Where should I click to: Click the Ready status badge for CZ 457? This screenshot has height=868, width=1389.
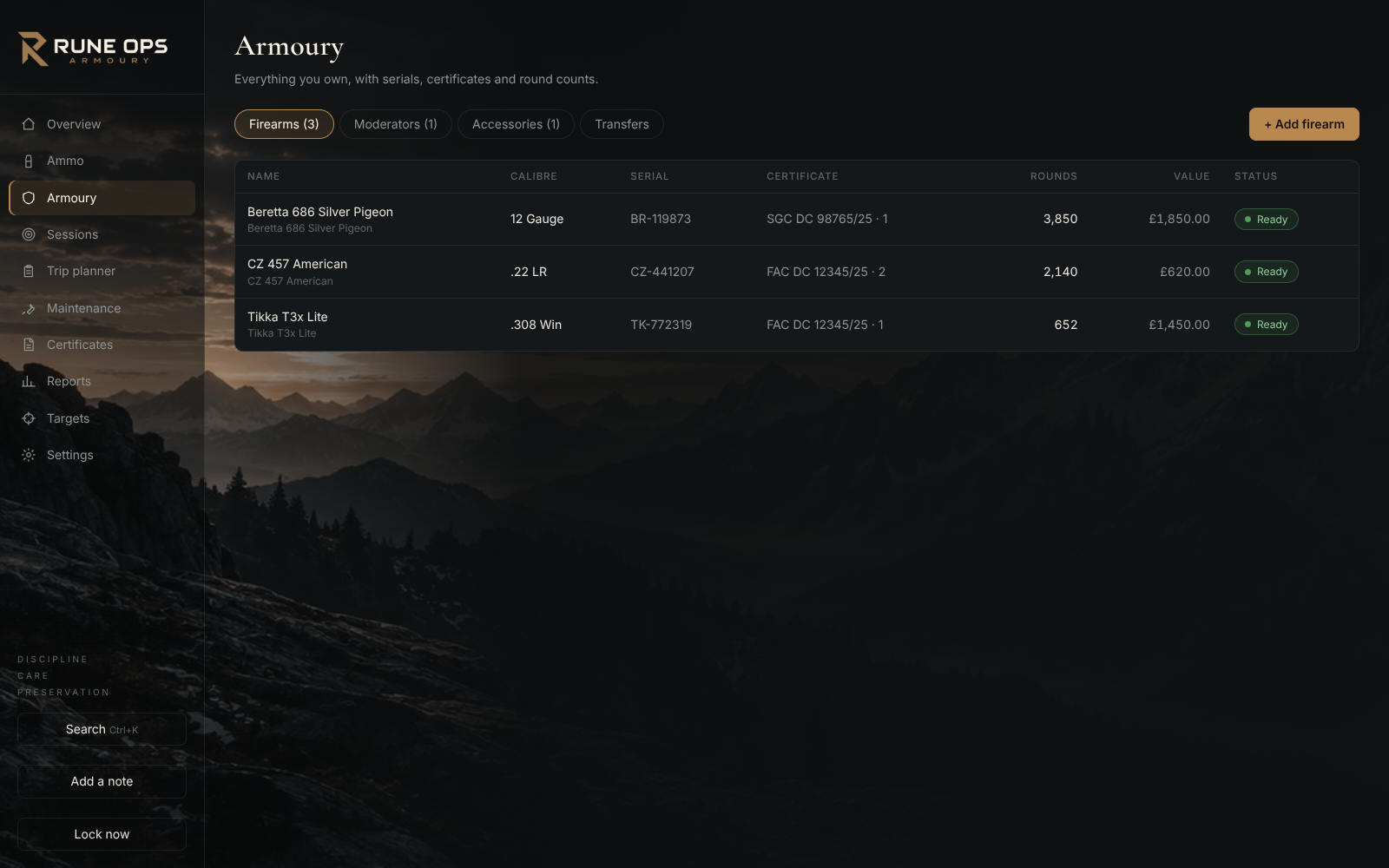pyautogui.click(x=1266, y=272)
